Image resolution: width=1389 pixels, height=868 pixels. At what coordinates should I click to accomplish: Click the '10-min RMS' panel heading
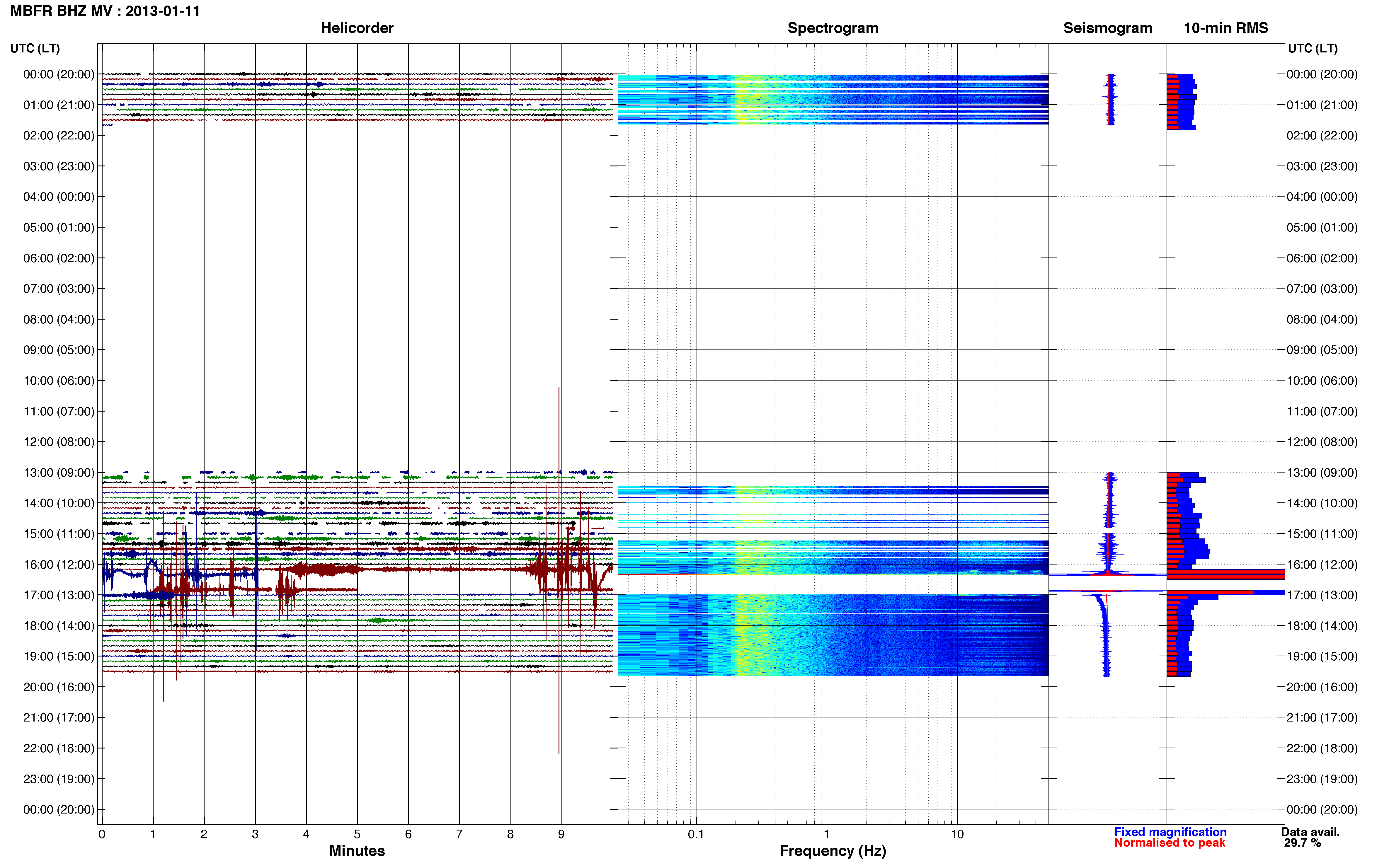(1225, 28)
